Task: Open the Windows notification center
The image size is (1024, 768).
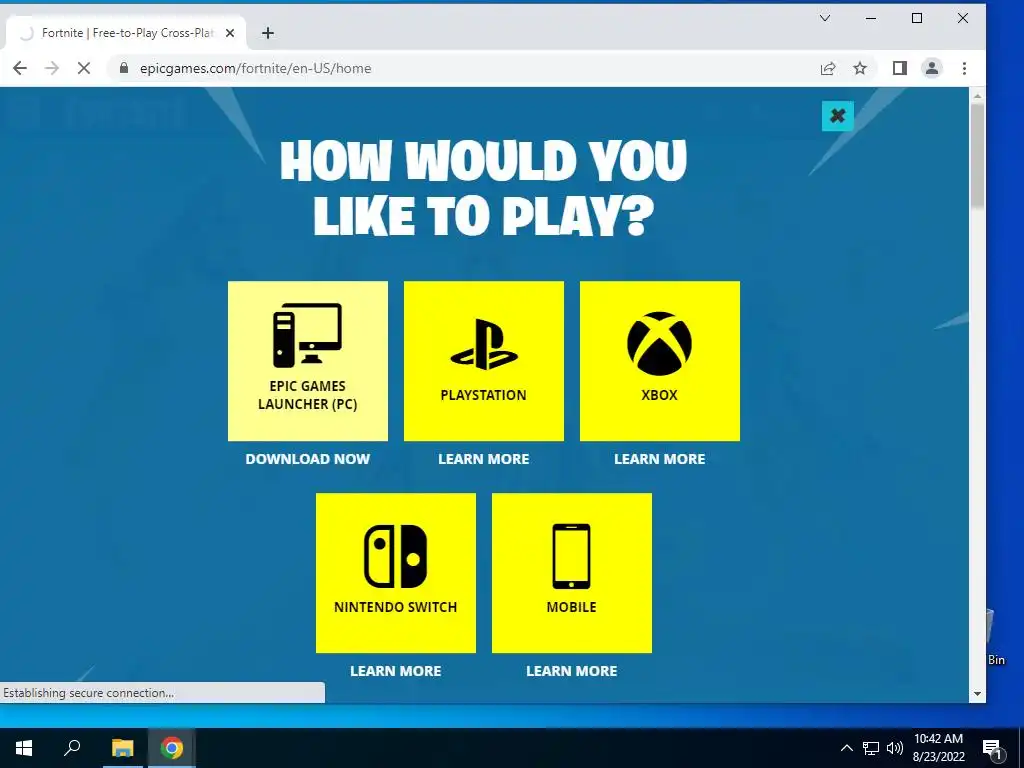Action: tap(993, 748)
